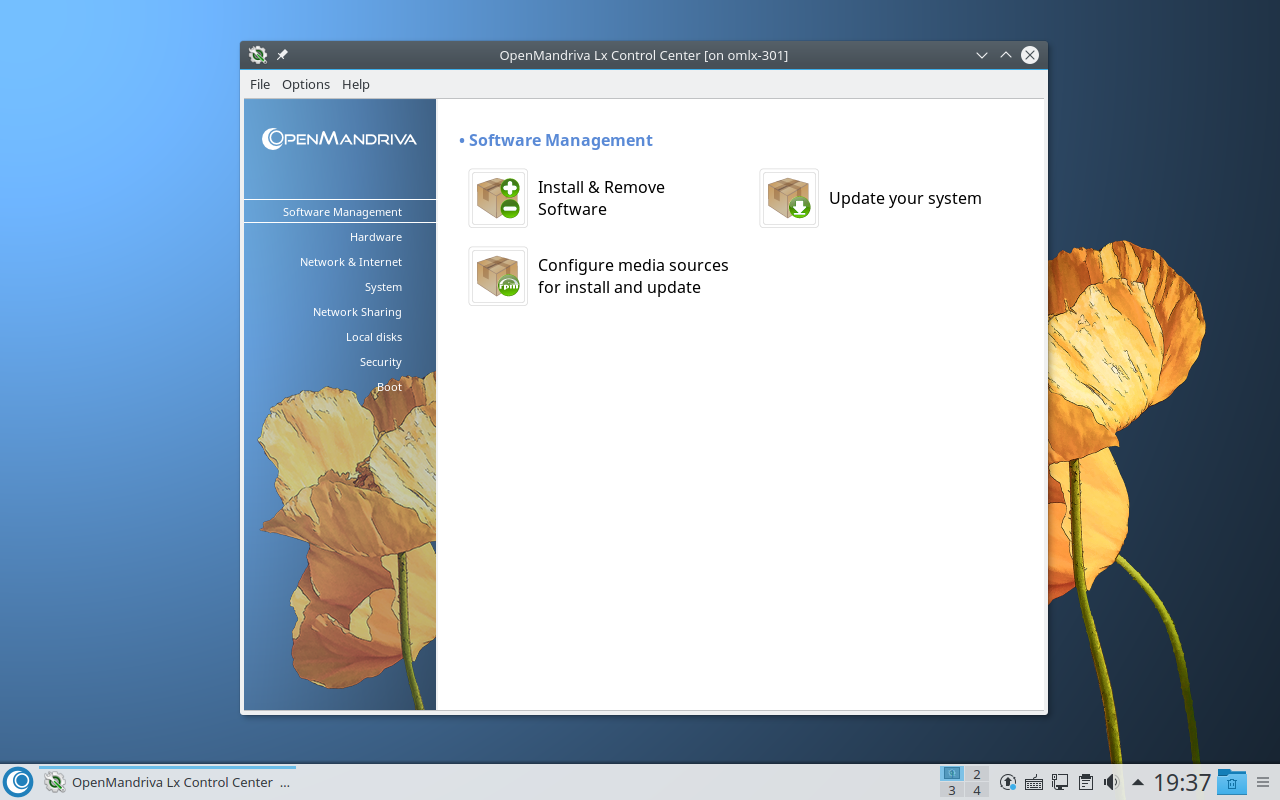This screenshot has width=1280, height=800.
Task: Click the software updates tray icon
Action: 1008,782
